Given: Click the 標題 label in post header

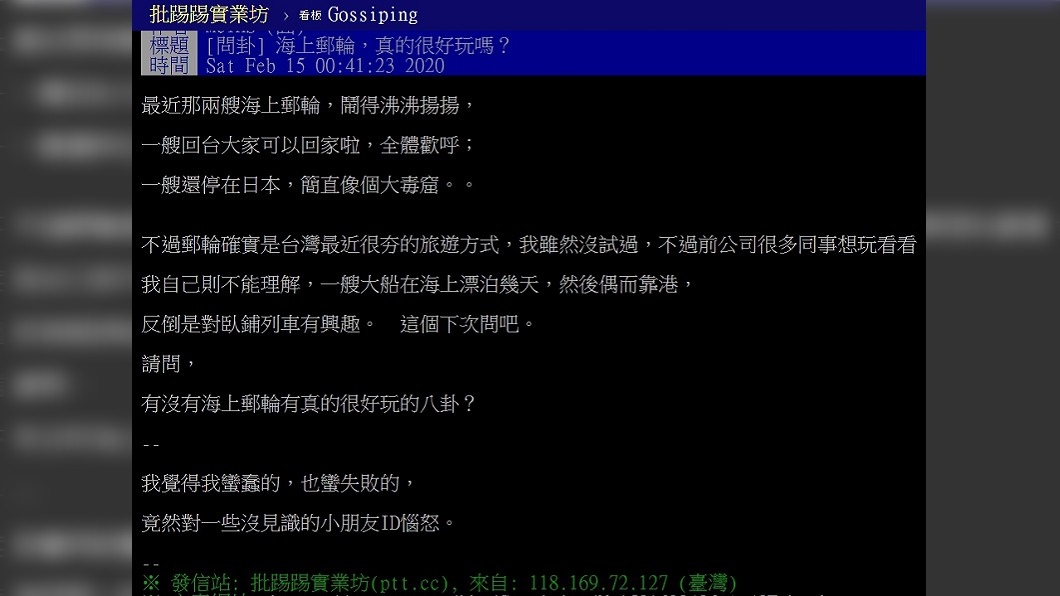Looking at the screenshot, I should [169, 45].
